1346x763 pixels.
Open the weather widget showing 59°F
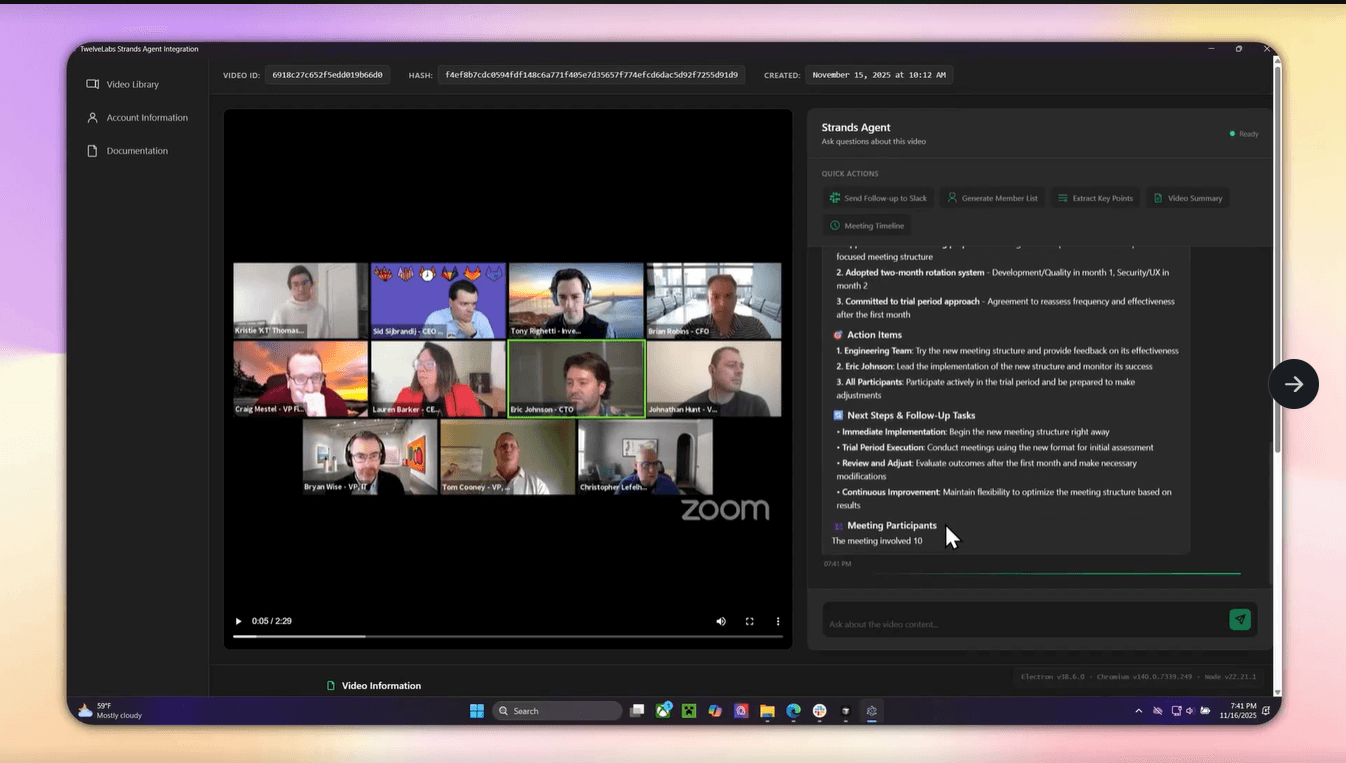pyautogui.click(x=110, y=711)
